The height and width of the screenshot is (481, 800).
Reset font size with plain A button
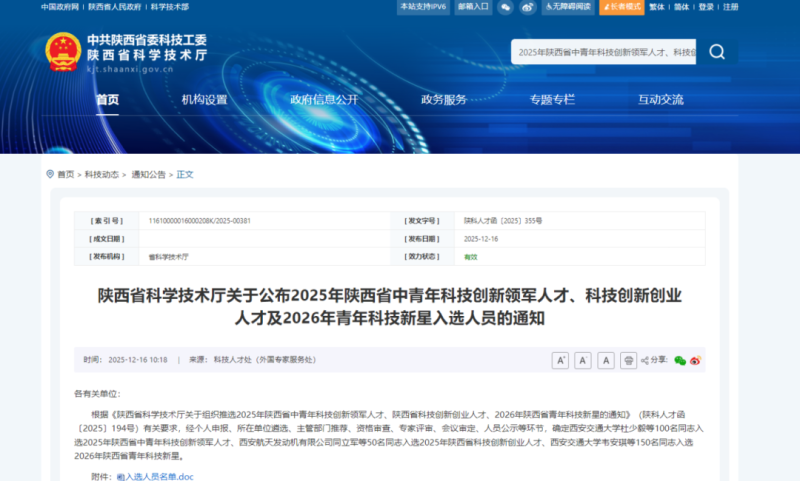pos(606,360)
